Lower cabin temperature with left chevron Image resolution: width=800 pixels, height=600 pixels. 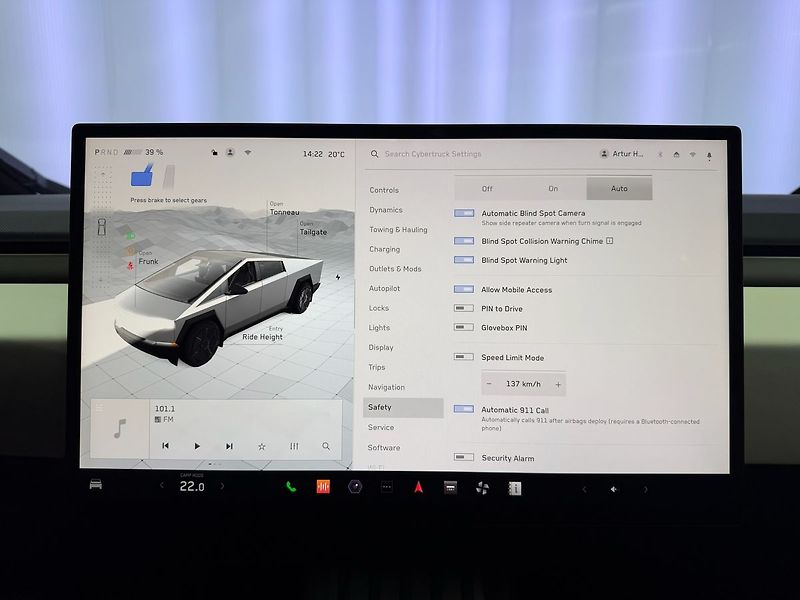pyautogui.click(x=162, y=485)
